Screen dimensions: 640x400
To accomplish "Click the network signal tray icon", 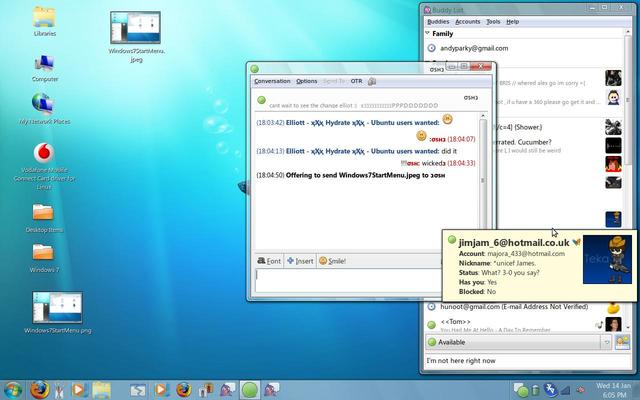I will tap(564, 391).
